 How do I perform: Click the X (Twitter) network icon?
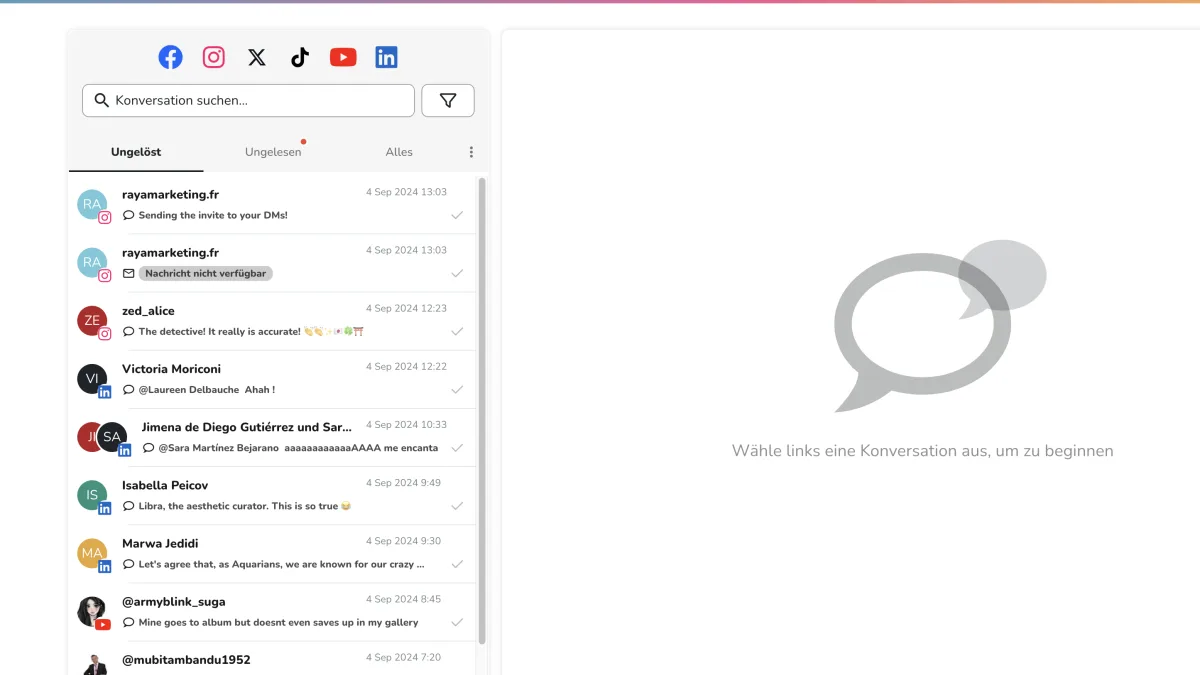click(257, 57)
